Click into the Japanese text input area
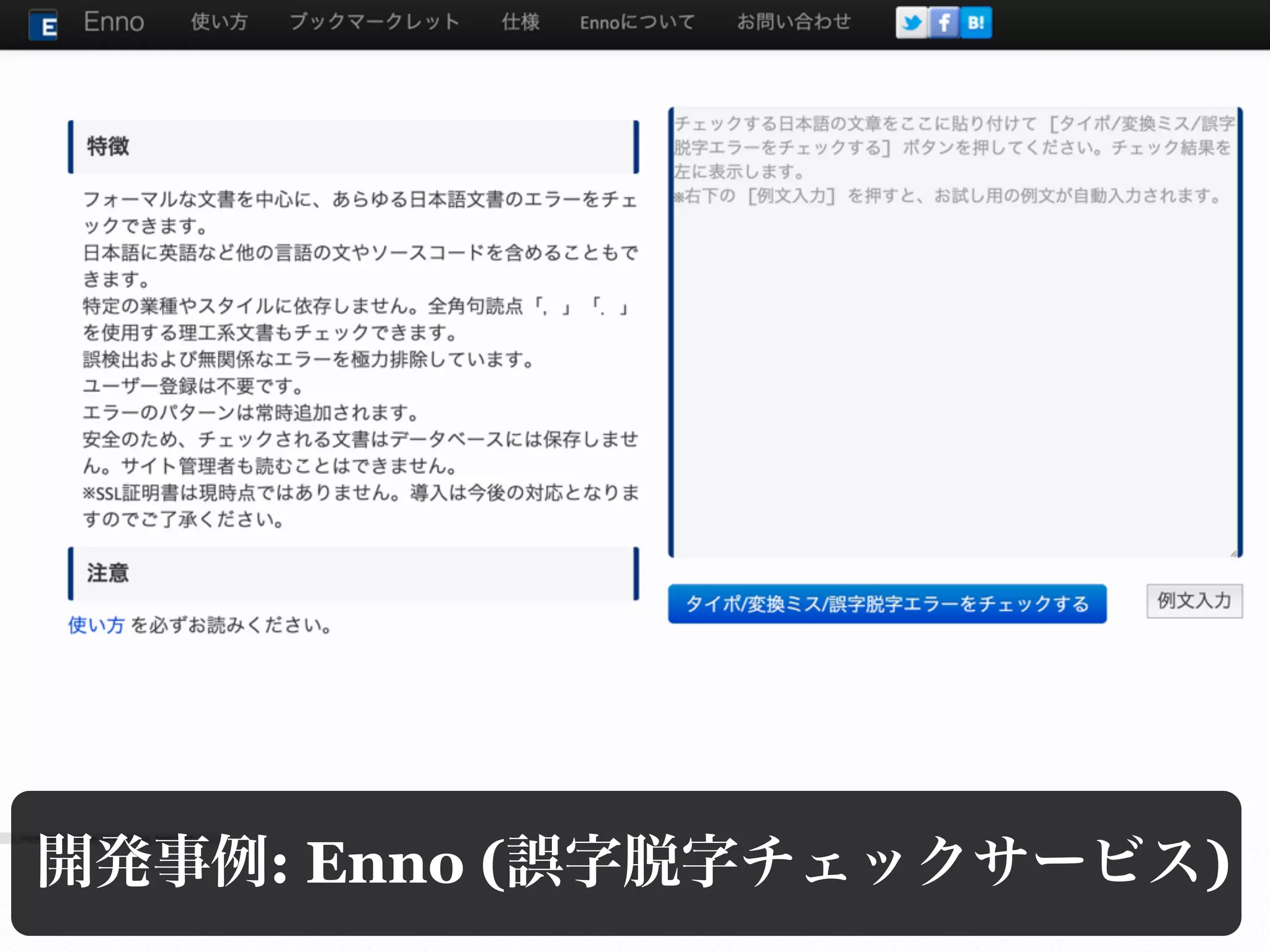This screenshot has height=952, width=1270. click(956, 333)
